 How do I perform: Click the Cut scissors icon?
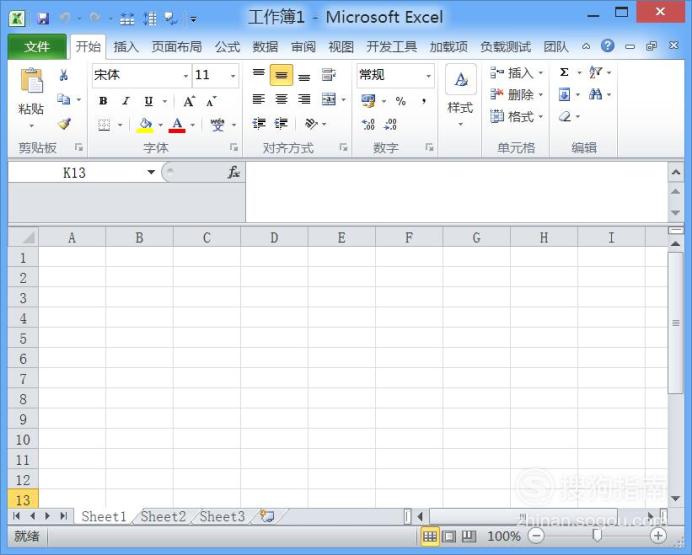coord(64,75)
